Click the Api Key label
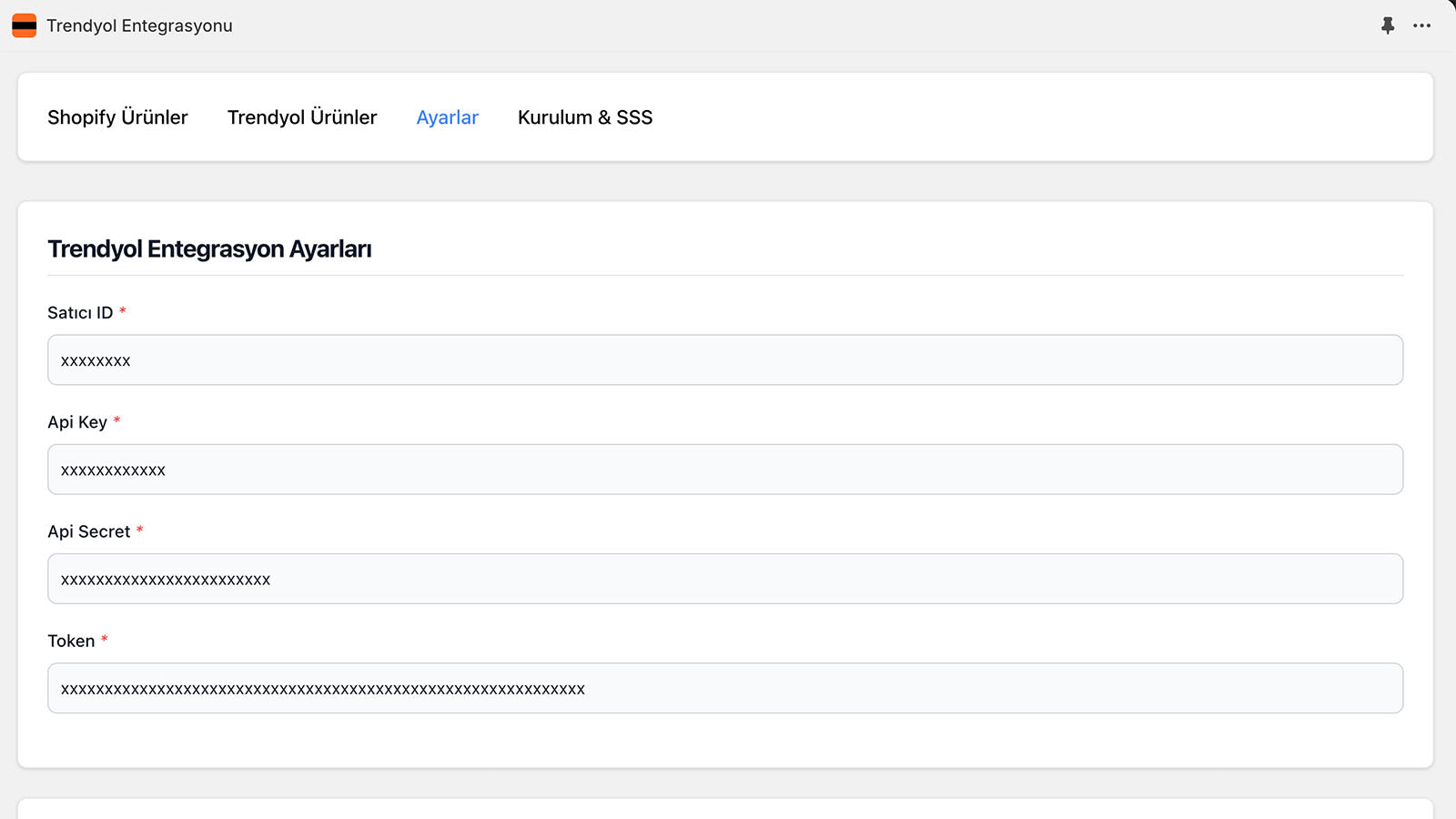1456x819 pixels. point(77,422)
